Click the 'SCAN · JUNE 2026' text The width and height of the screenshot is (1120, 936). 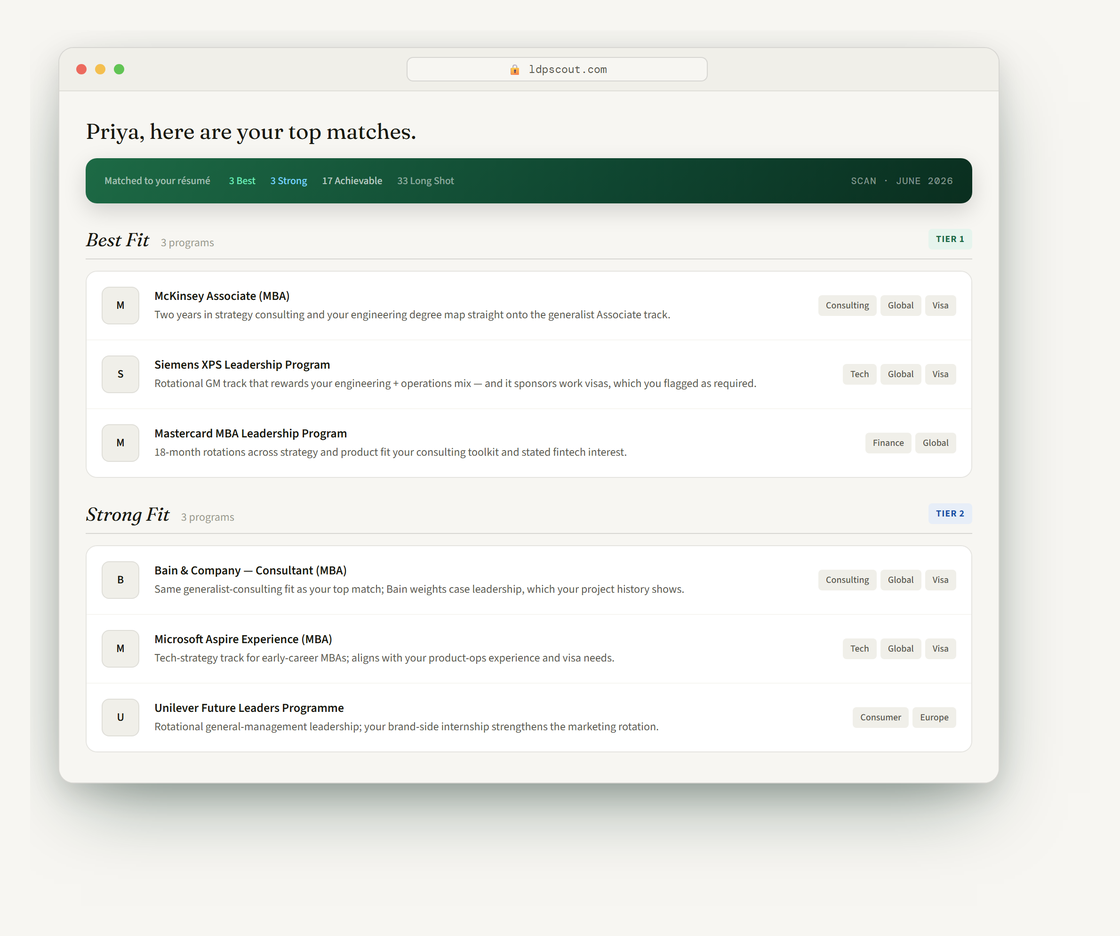point(901,181)
